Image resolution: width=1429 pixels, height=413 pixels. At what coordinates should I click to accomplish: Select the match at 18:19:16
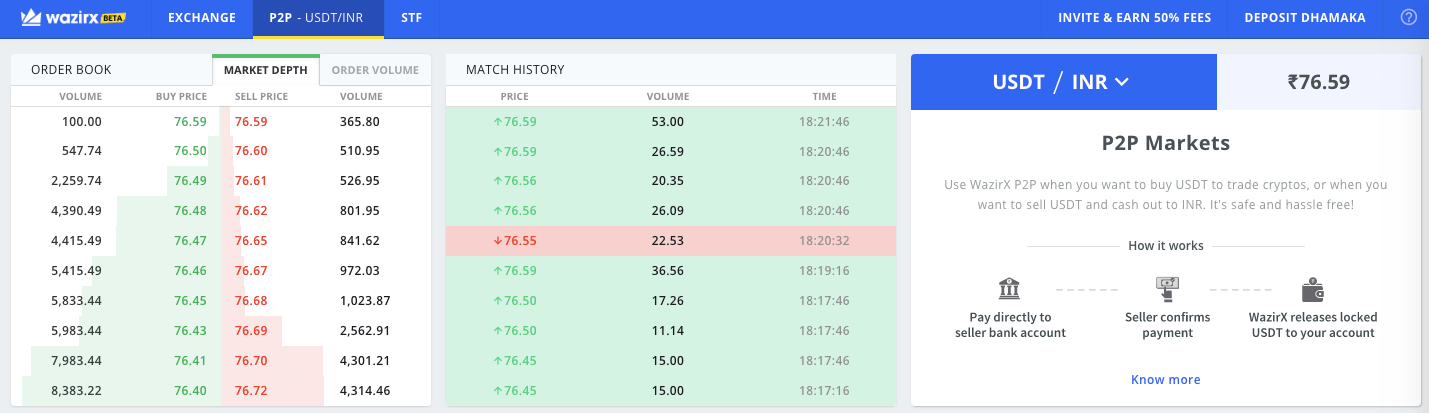[x=670, y=271]
